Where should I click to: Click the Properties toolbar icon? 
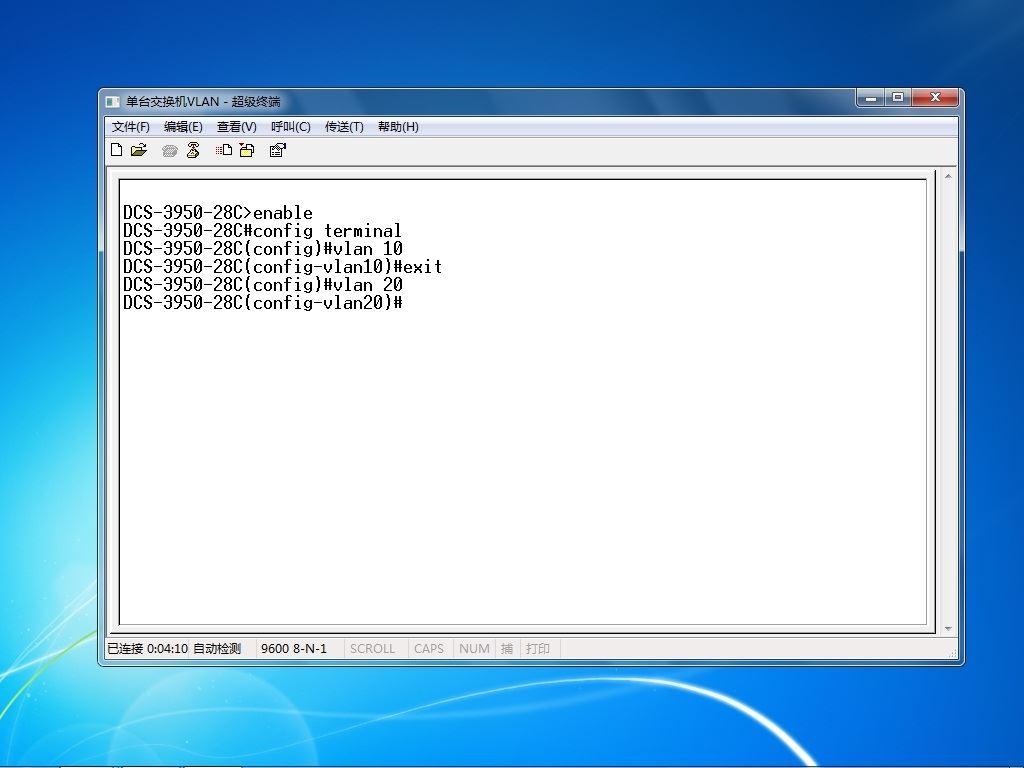pyautogui.click(x=278, y=150)
